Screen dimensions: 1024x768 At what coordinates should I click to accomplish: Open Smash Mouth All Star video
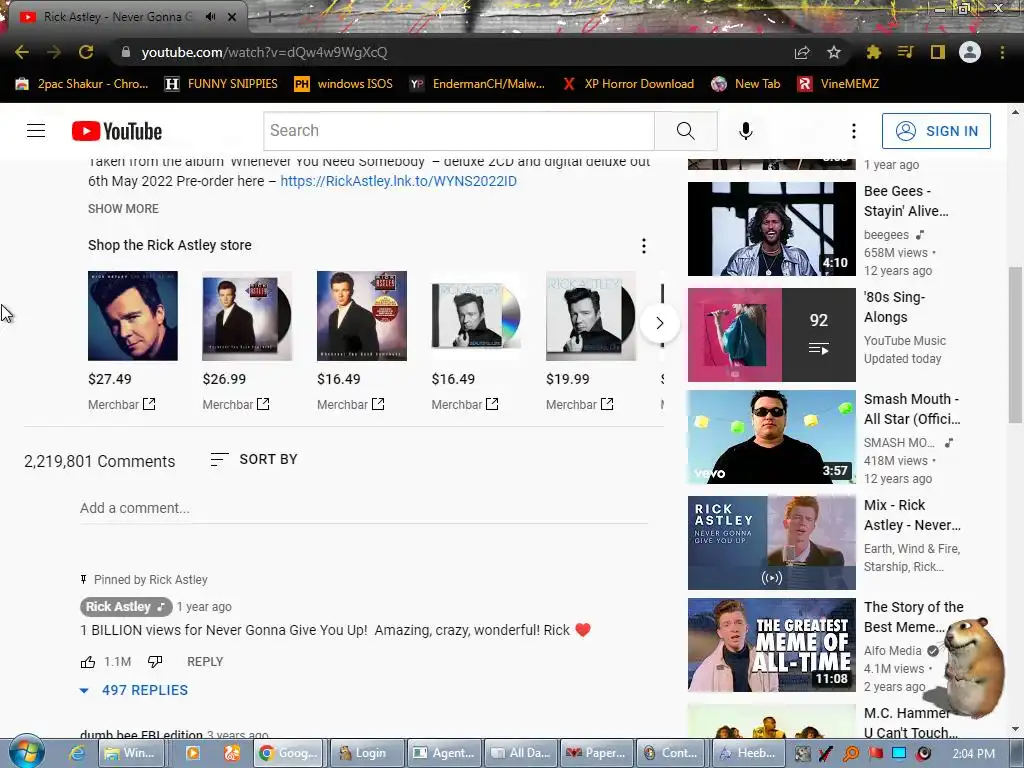[x=771, y=437]
